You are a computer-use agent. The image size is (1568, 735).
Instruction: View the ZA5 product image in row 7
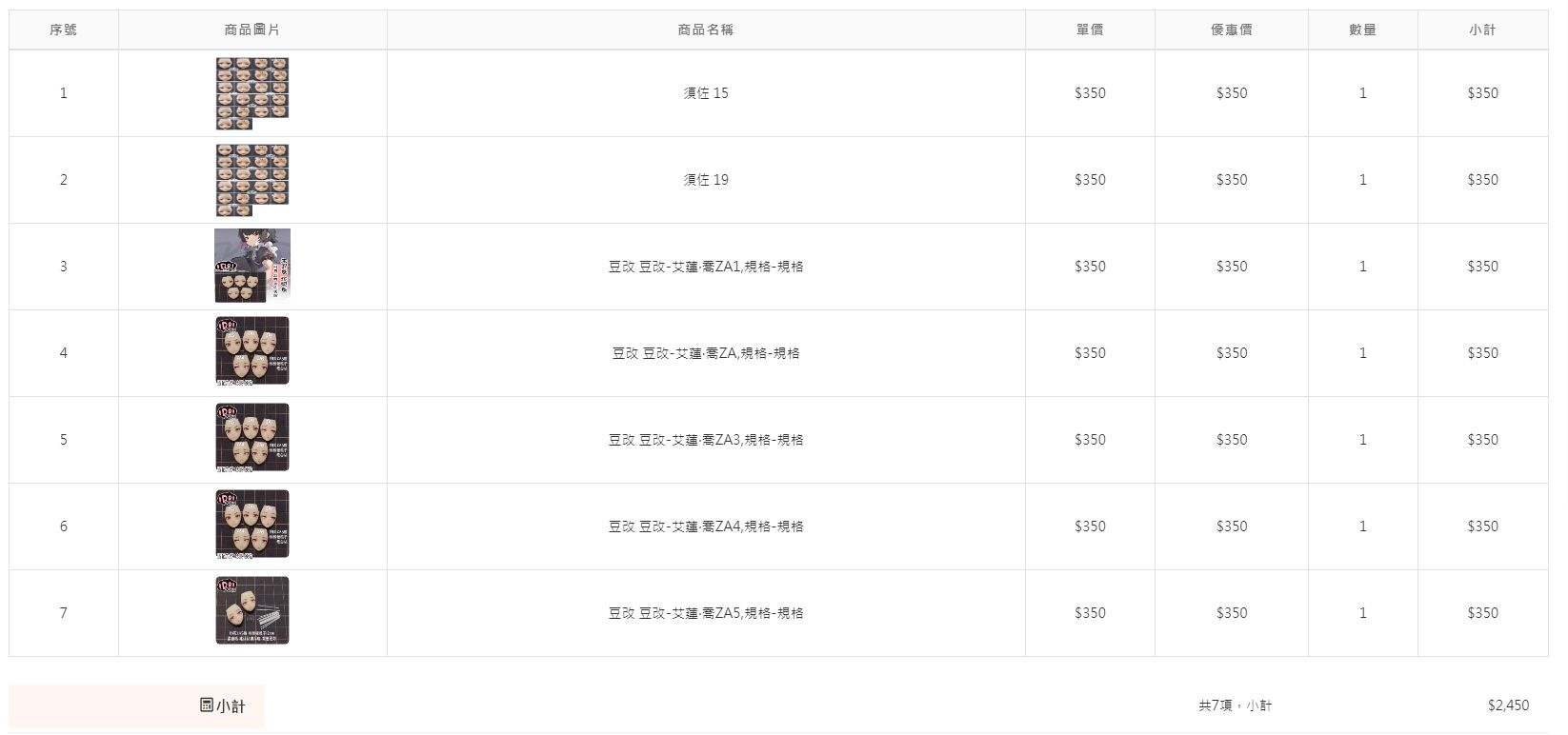coord(252,612)
